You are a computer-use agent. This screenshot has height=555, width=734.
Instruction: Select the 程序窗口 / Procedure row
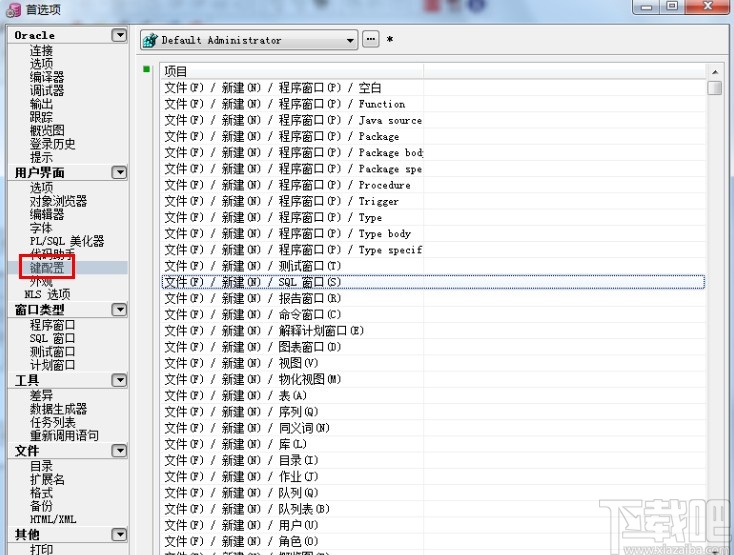click(433, 185)
